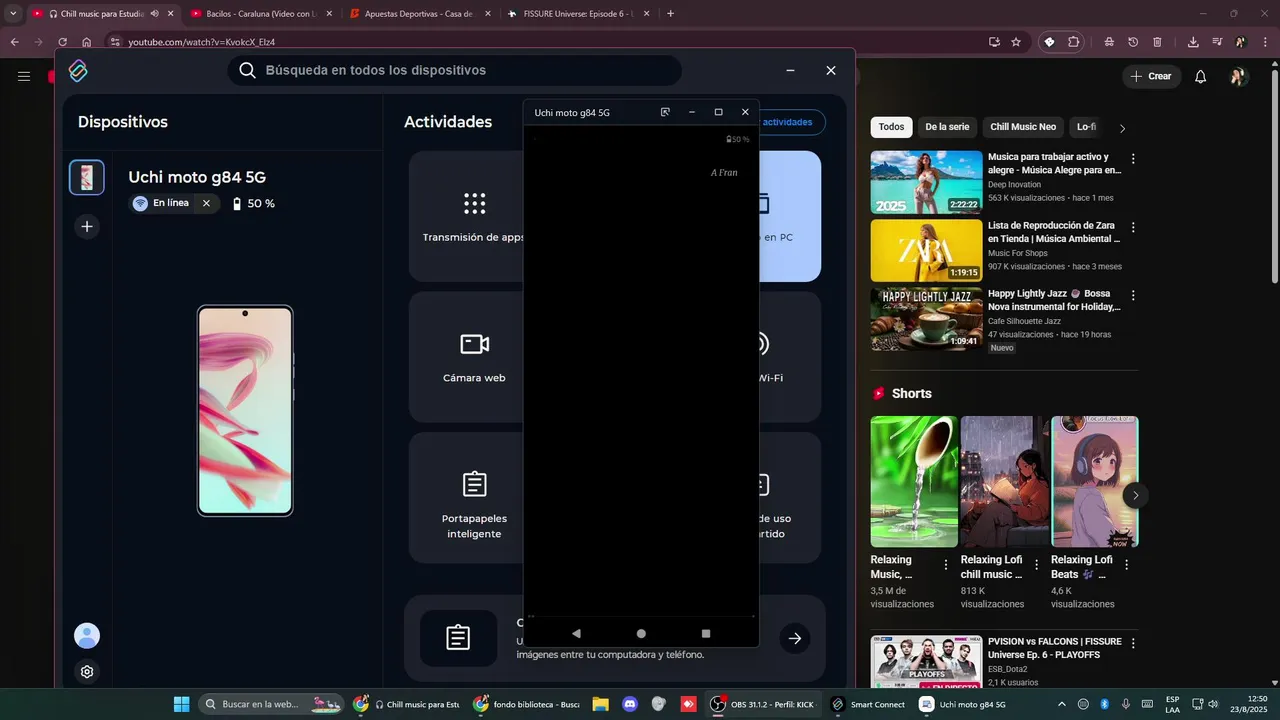Click the Smart Connect logo icon
The image size is (1280, 720).
point(78,70)
